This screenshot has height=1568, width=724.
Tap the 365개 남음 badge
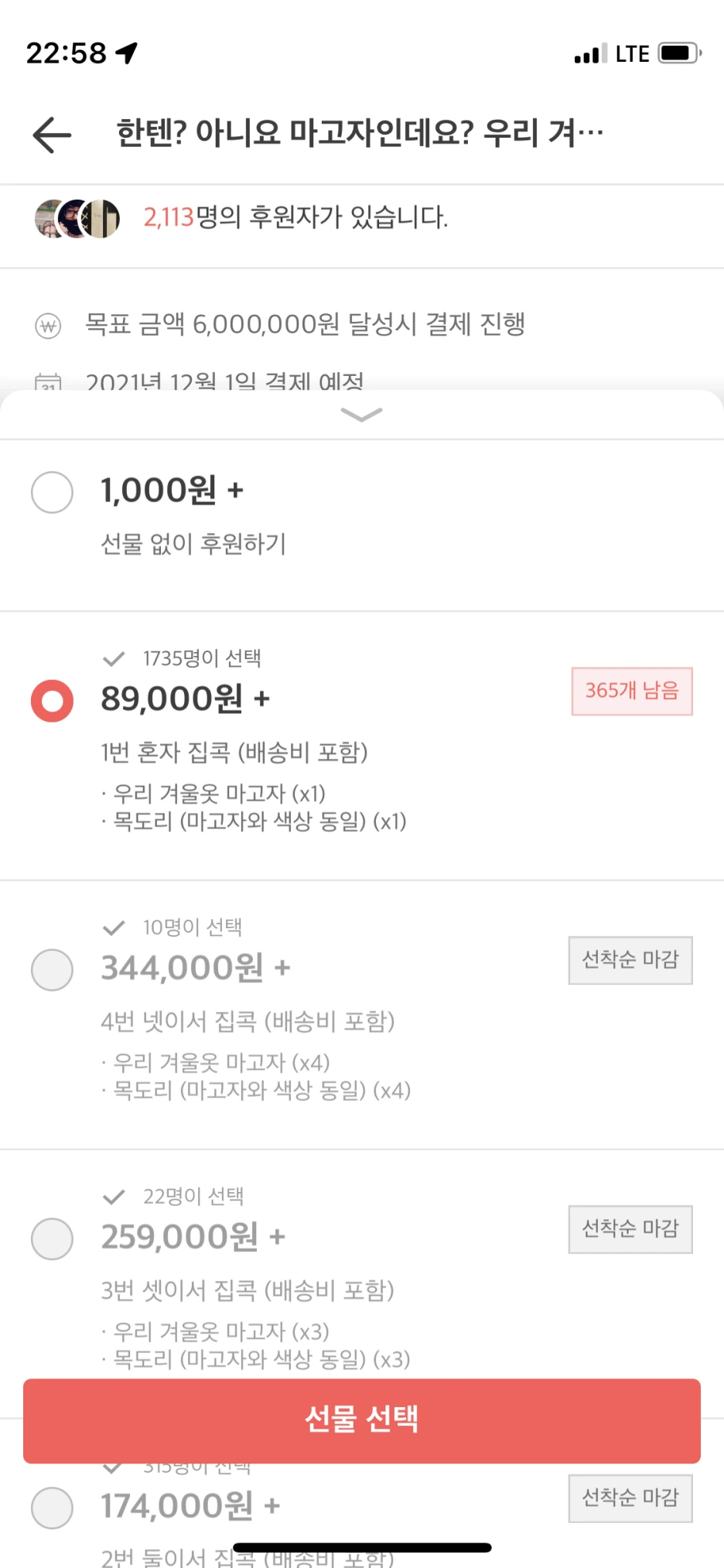point(632,691)
